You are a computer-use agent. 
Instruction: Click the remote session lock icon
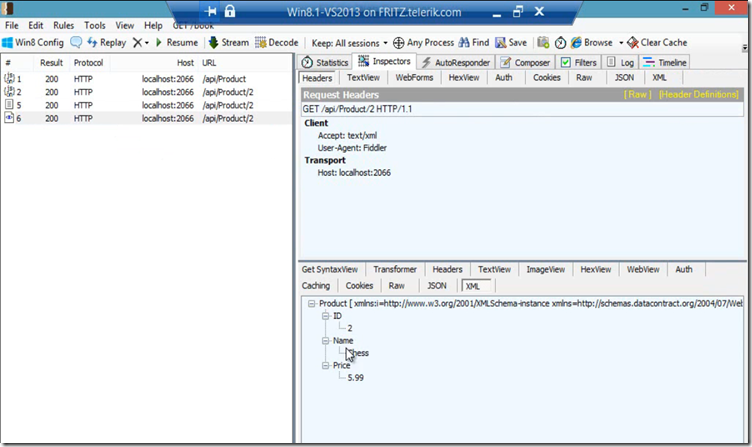(x=230, y=11)
